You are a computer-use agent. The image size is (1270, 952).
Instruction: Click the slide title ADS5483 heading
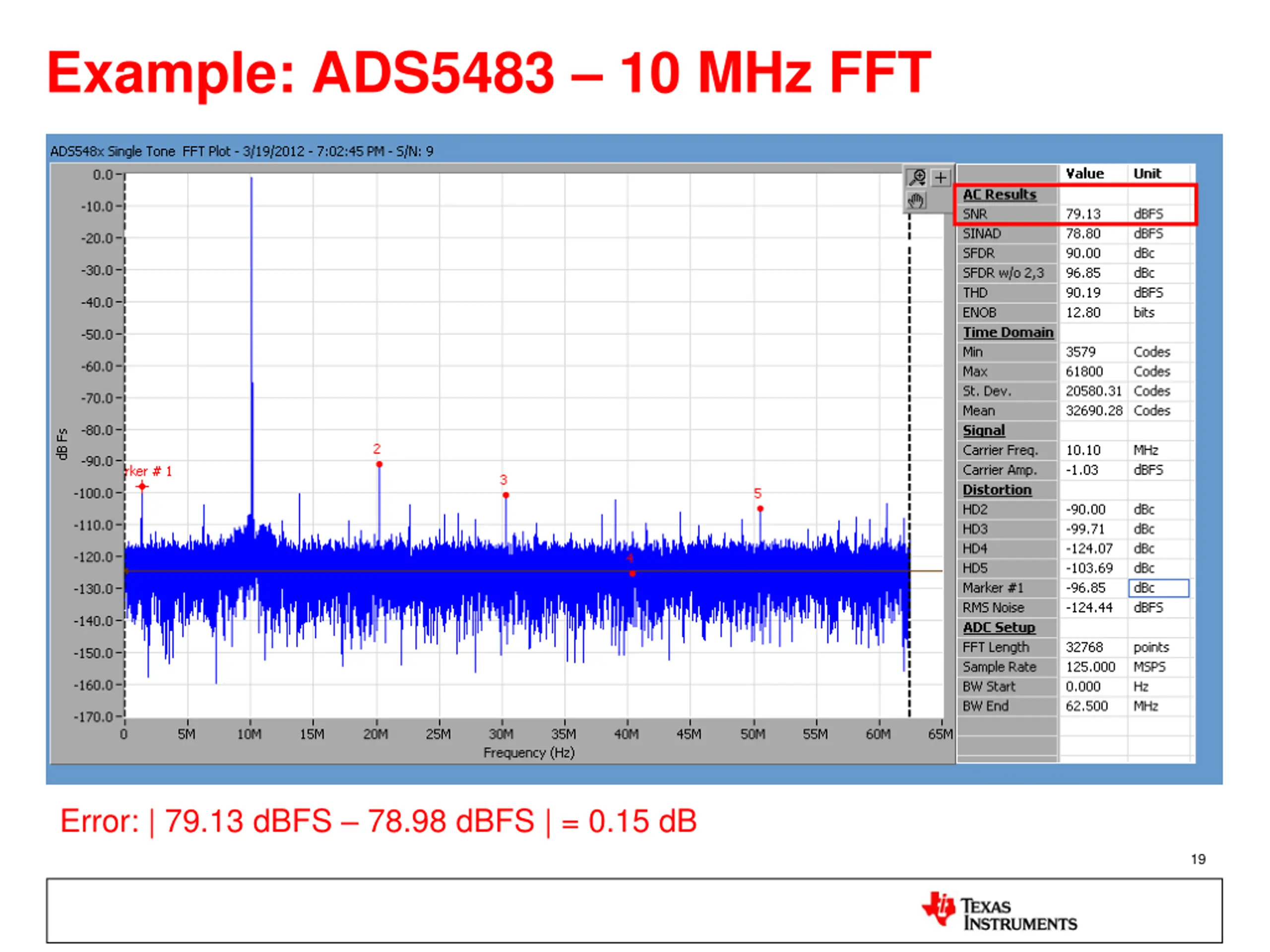tap(489, 72)
